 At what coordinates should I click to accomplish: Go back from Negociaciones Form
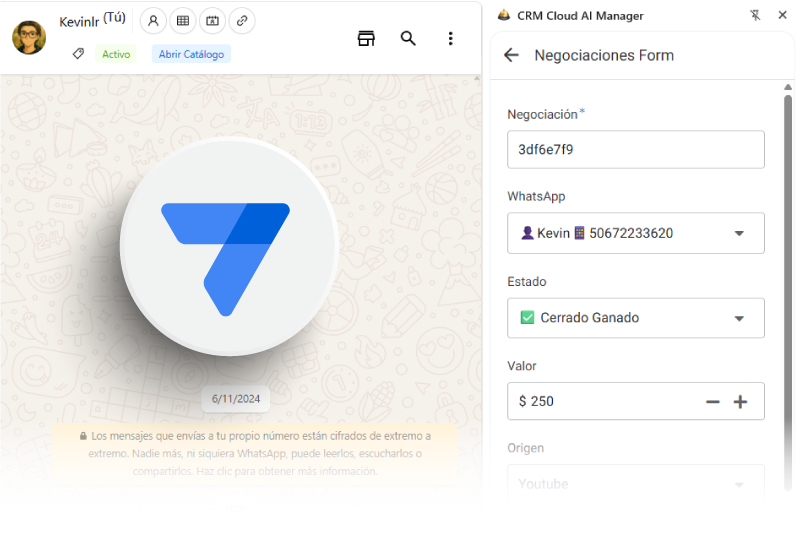coord(511,55)
